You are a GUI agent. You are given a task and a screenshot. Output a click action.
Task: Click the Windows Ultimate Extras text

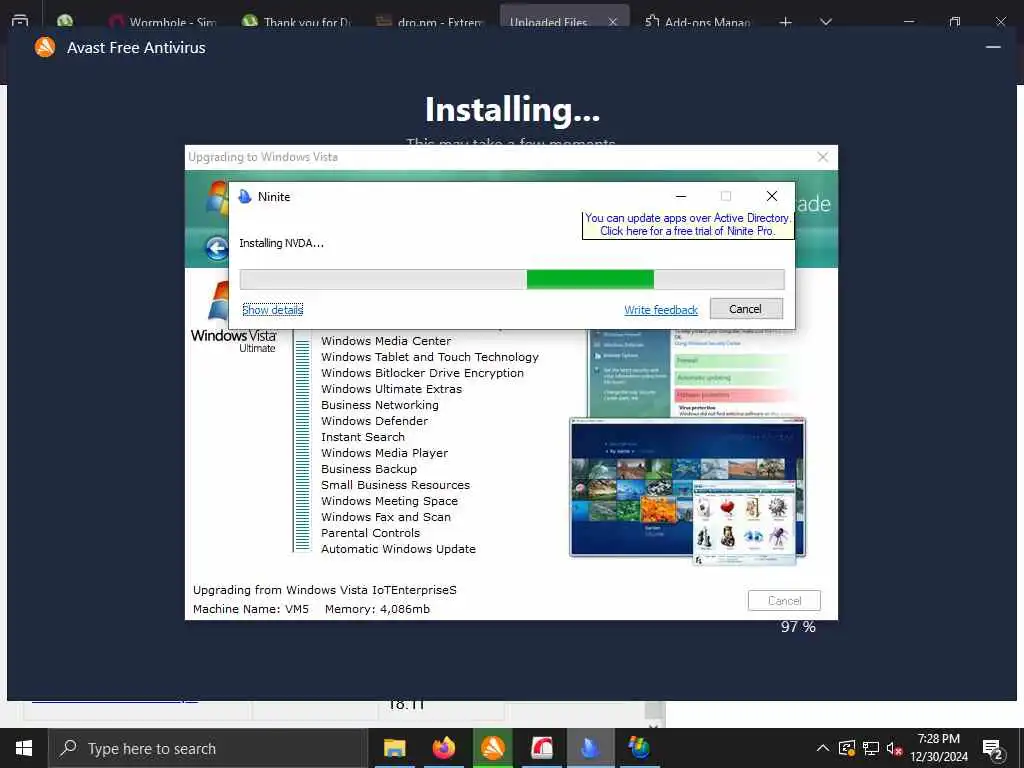pyautogui.click(x=391, y=389)
